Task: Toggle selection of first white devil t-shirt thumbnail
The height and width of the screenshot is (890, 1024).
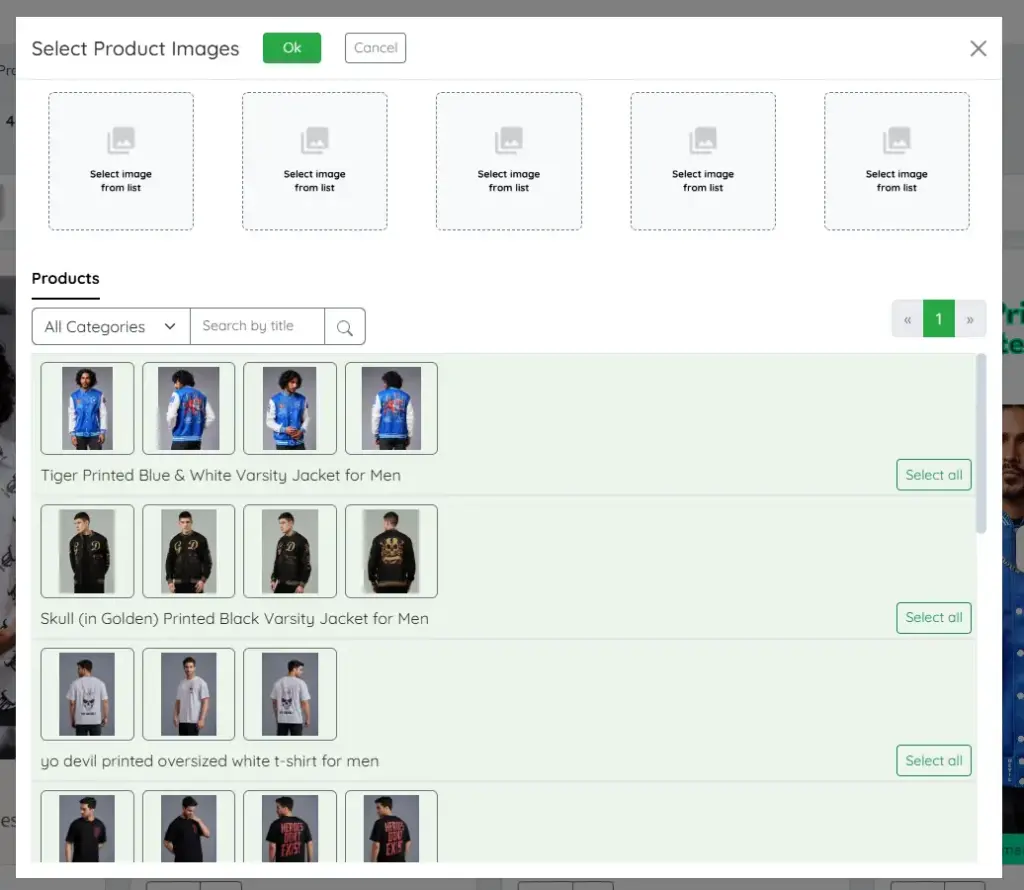Action: coord(87,694)
